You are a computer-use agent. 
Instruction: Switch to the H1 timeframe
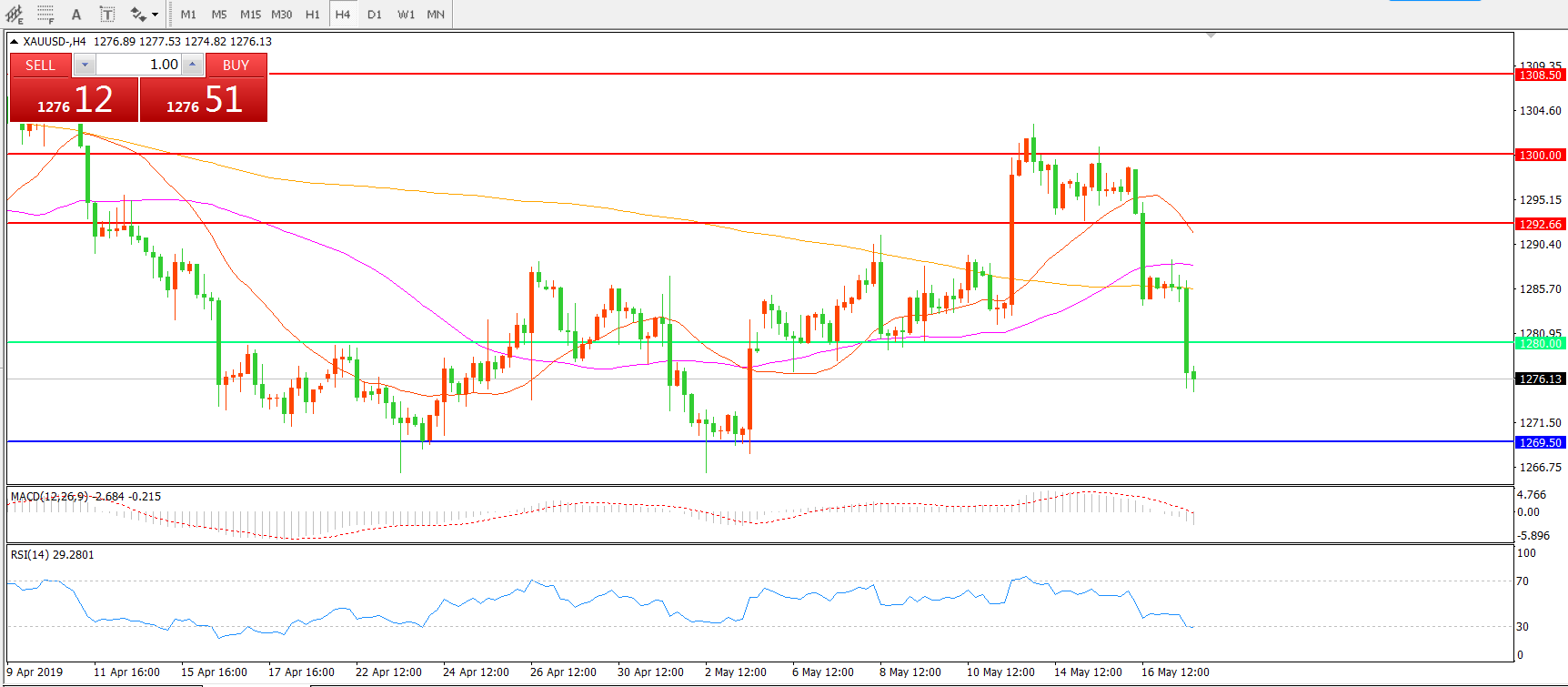(x=313, y=14)
